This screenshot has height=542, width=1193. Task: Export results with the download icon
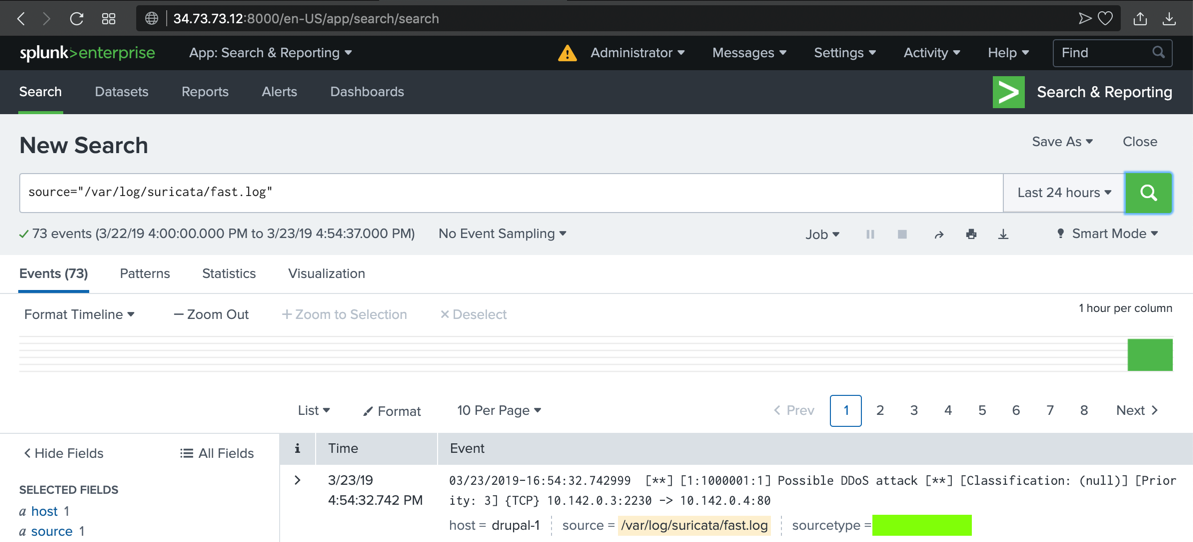[1003, 234]
